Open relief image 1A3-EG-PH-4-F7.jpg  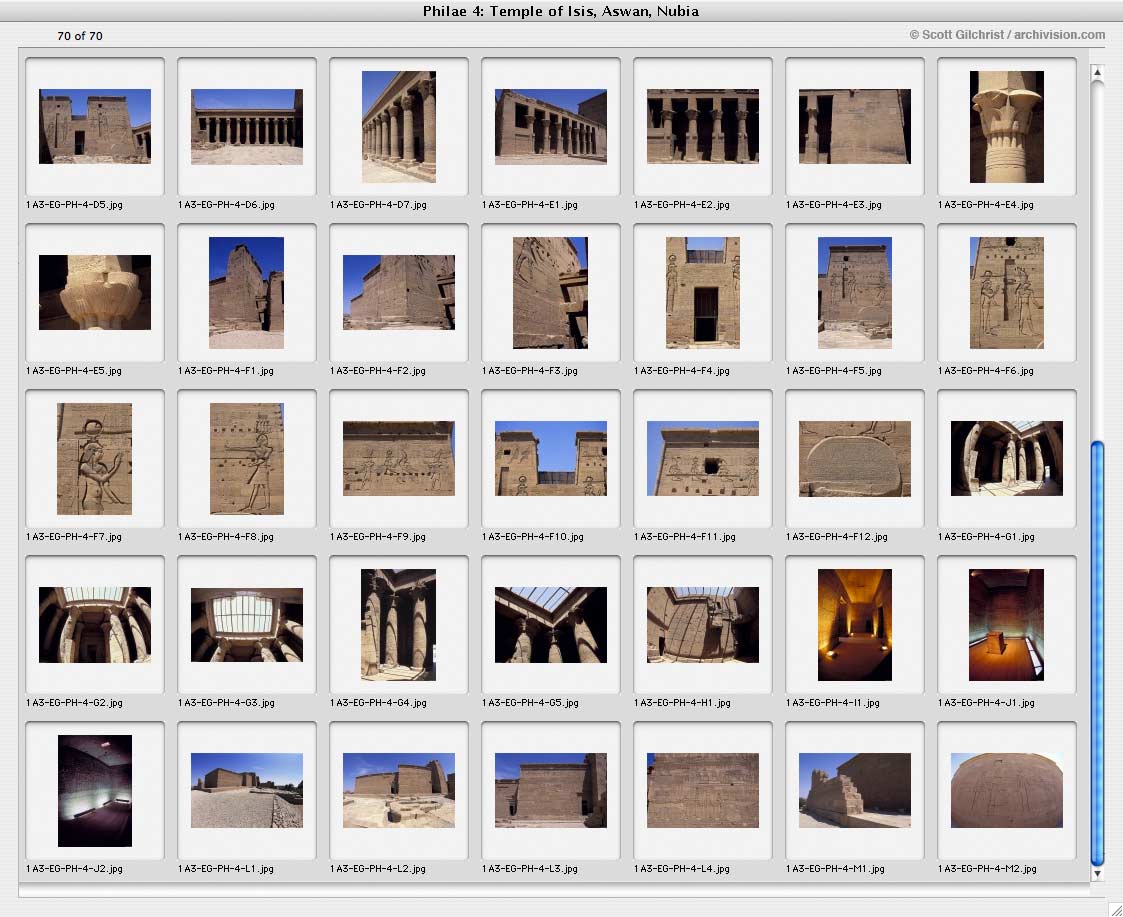click(x=95, y=458)
